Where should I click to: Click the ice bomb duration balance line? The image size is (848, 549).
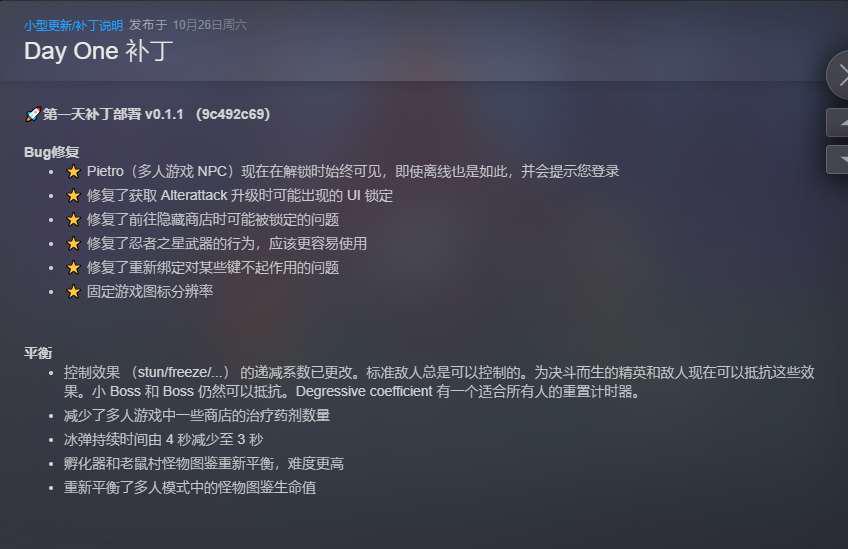pos(163,440)
